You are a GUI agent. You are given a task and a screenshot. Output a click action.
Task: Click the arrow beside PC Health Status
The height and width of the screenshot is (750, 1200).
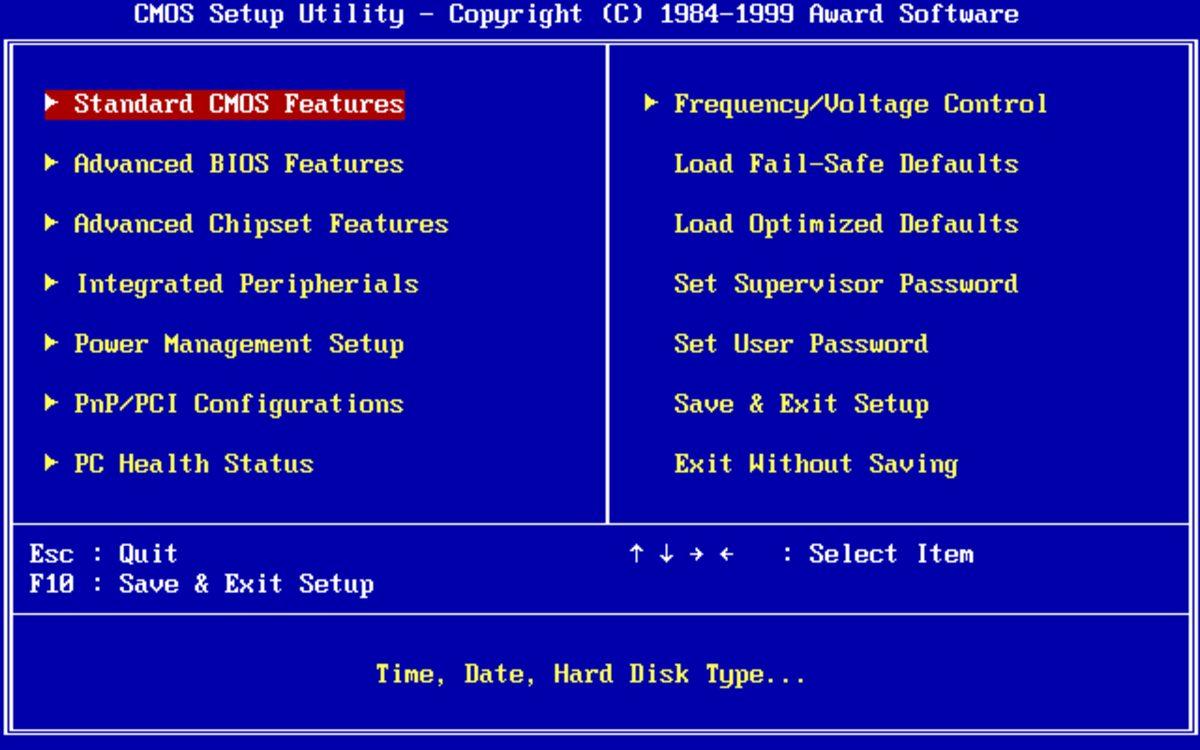click(x=51, y=464)
